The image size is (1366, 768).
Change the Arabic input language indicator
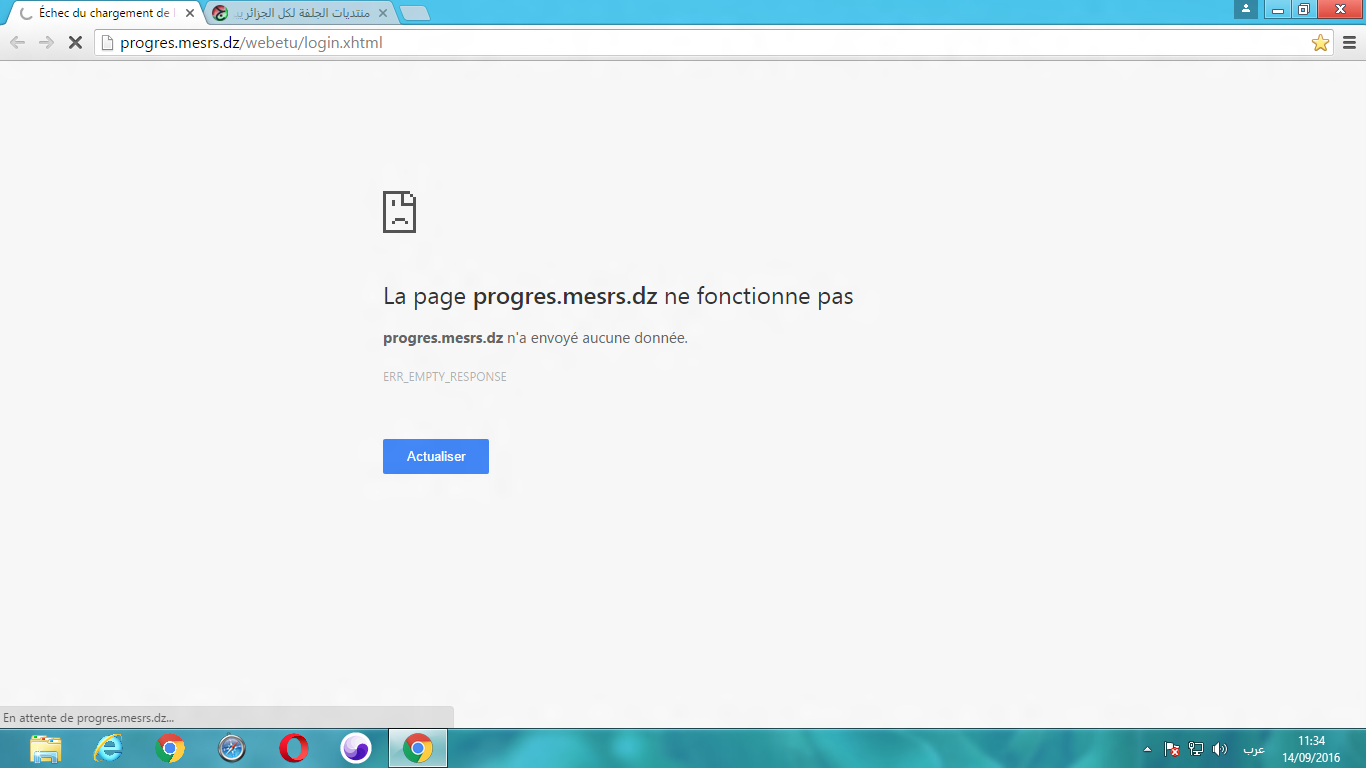click(x=1254, y=748)
